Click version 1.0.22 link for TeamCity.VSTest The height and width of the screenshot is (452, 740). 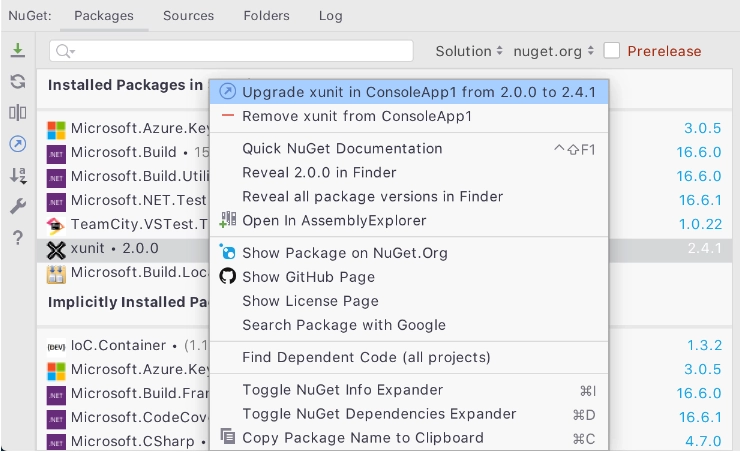pos(700,224)
